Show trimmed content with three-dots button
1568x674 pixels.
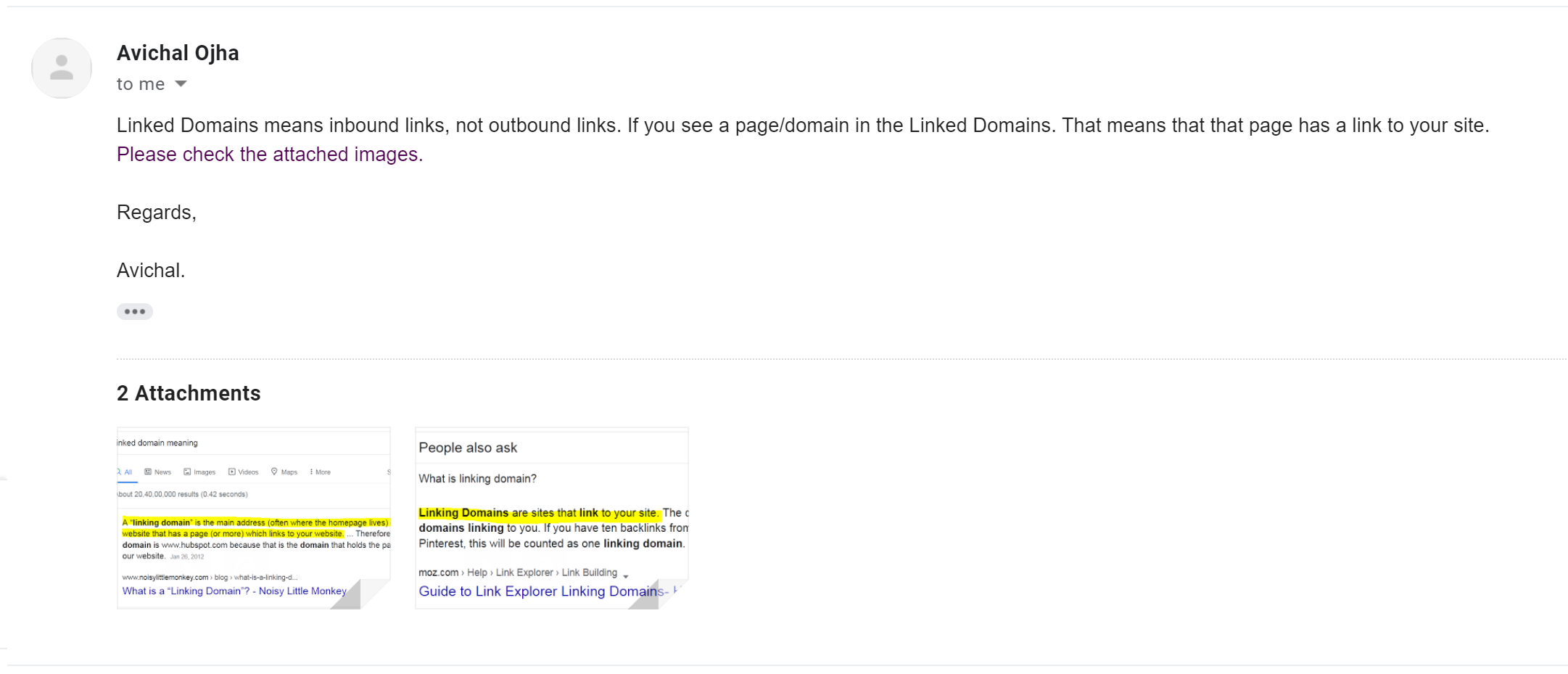(x=135, y=311)
